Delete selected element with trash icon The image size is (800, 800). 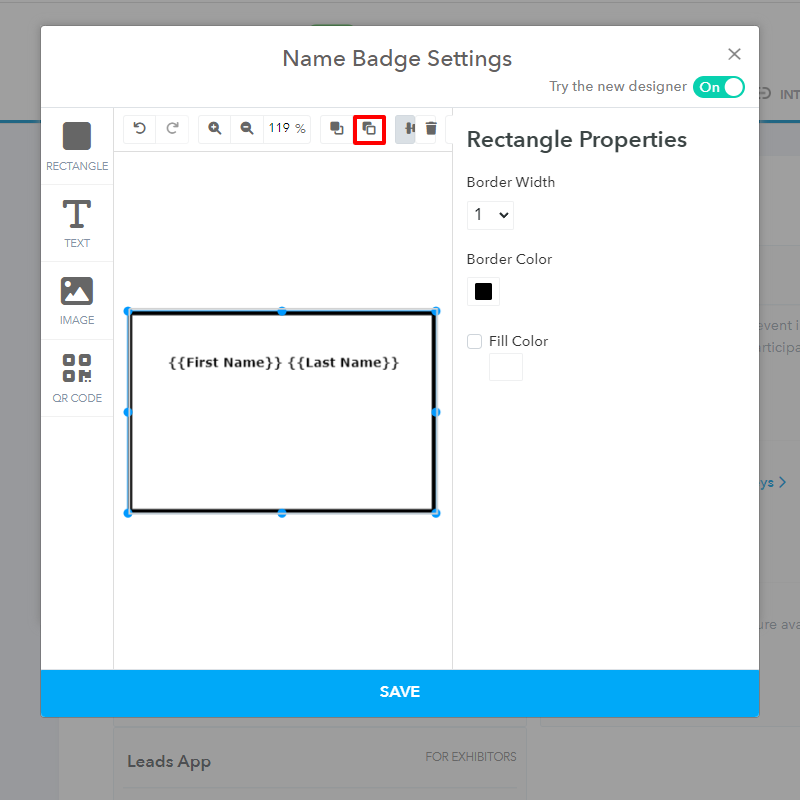[431, 128]
